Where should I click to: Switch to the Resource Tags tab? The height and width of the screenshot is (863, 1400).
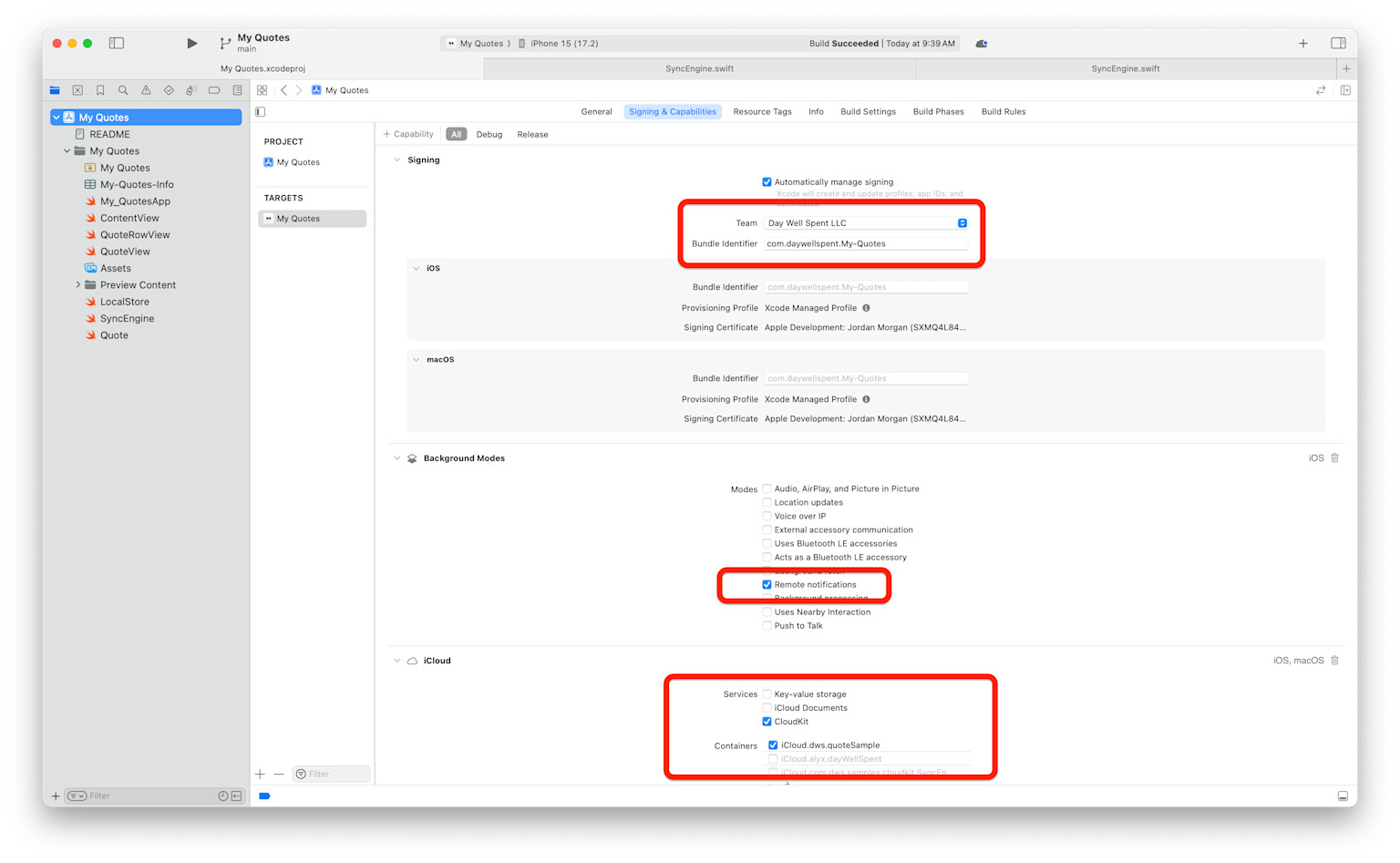coord(762,112)
